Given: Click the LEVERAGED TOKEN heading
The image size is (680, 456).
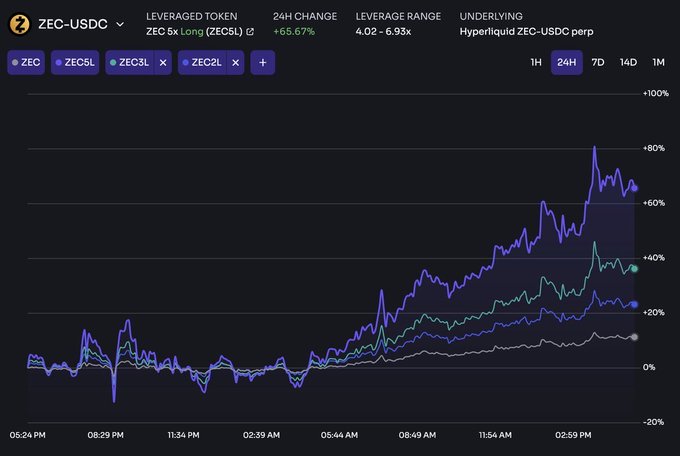Looking at the screenshot, I should coord(192,16).
